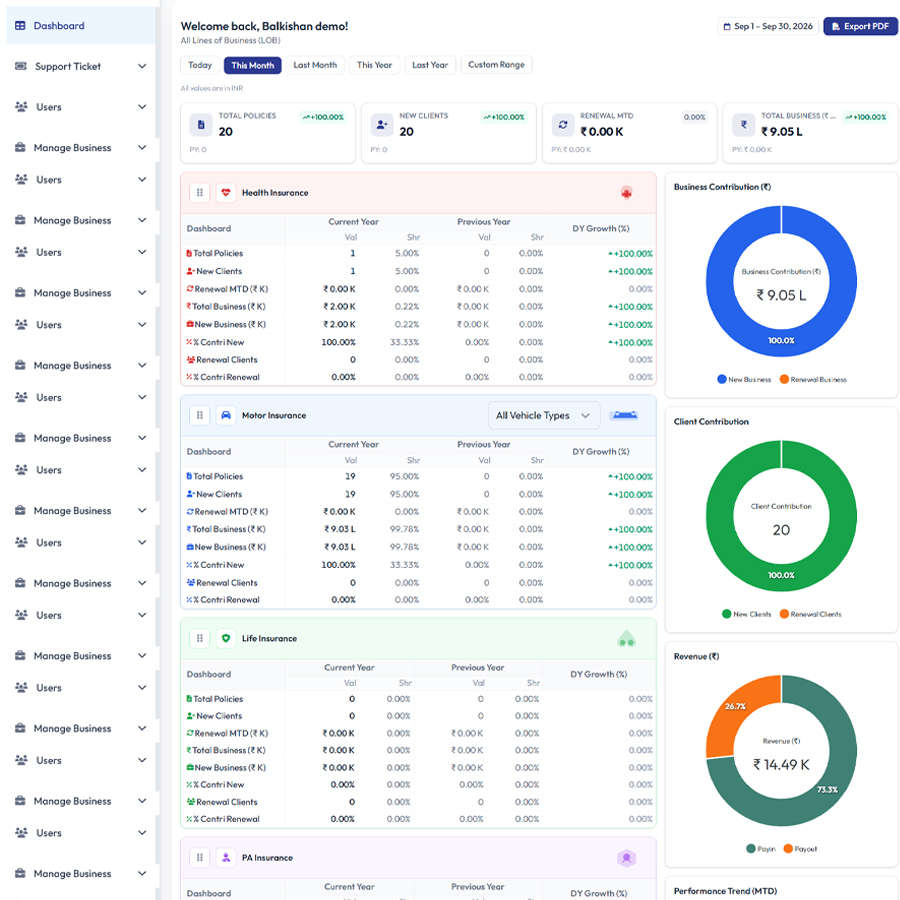
Task: Click the red medical icon in Health Insurance header
Action: 626,193
